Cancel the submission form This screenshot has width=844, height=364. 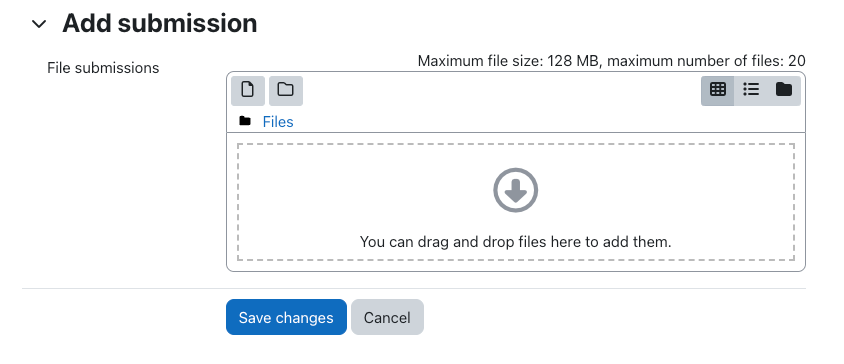387,317
